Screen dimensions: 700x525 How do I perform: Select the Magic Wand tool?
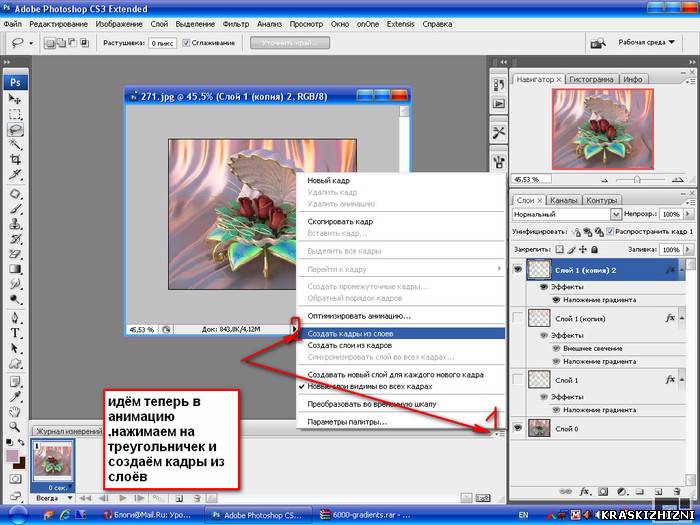[x=15, y=144]
